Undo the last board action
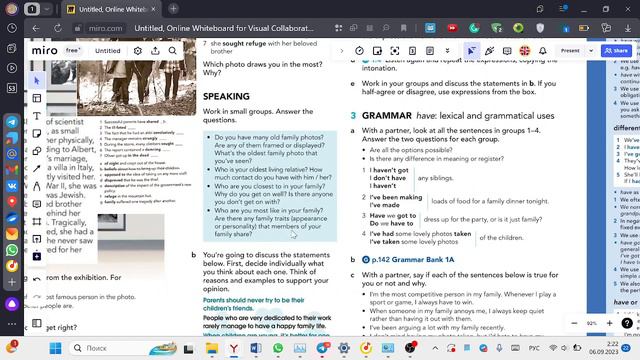This screenshot has height=360, width=640. coord(37,279)
